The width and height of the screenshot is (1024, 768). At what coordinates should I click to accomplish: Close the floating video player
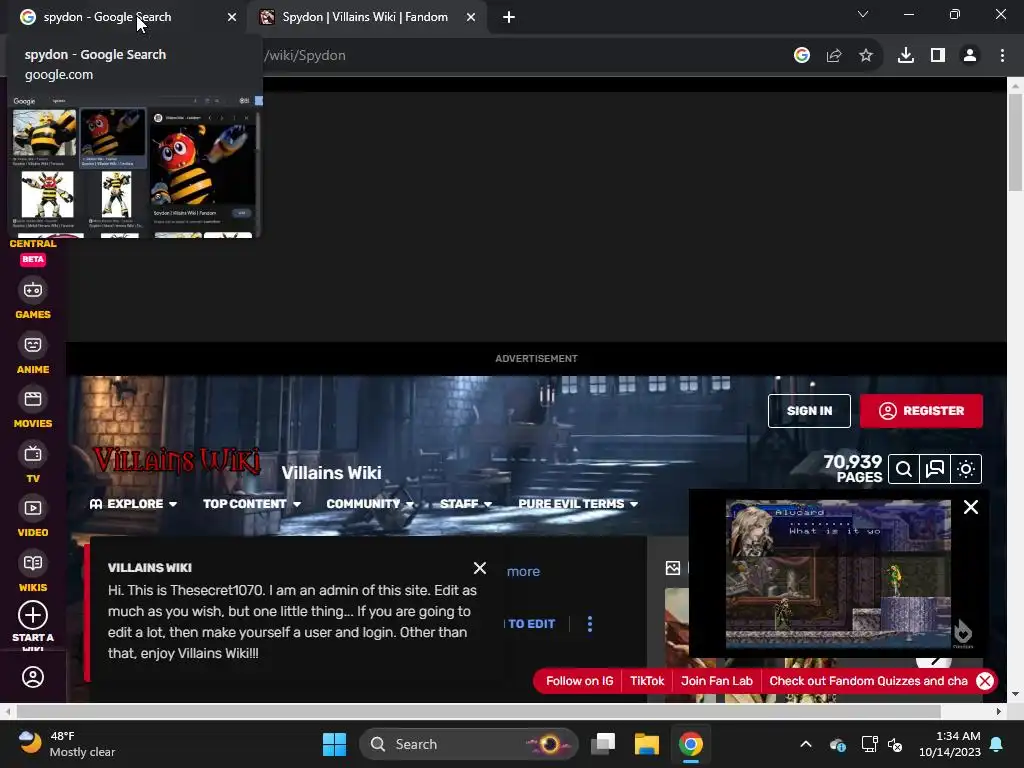[x=970, y=507]
